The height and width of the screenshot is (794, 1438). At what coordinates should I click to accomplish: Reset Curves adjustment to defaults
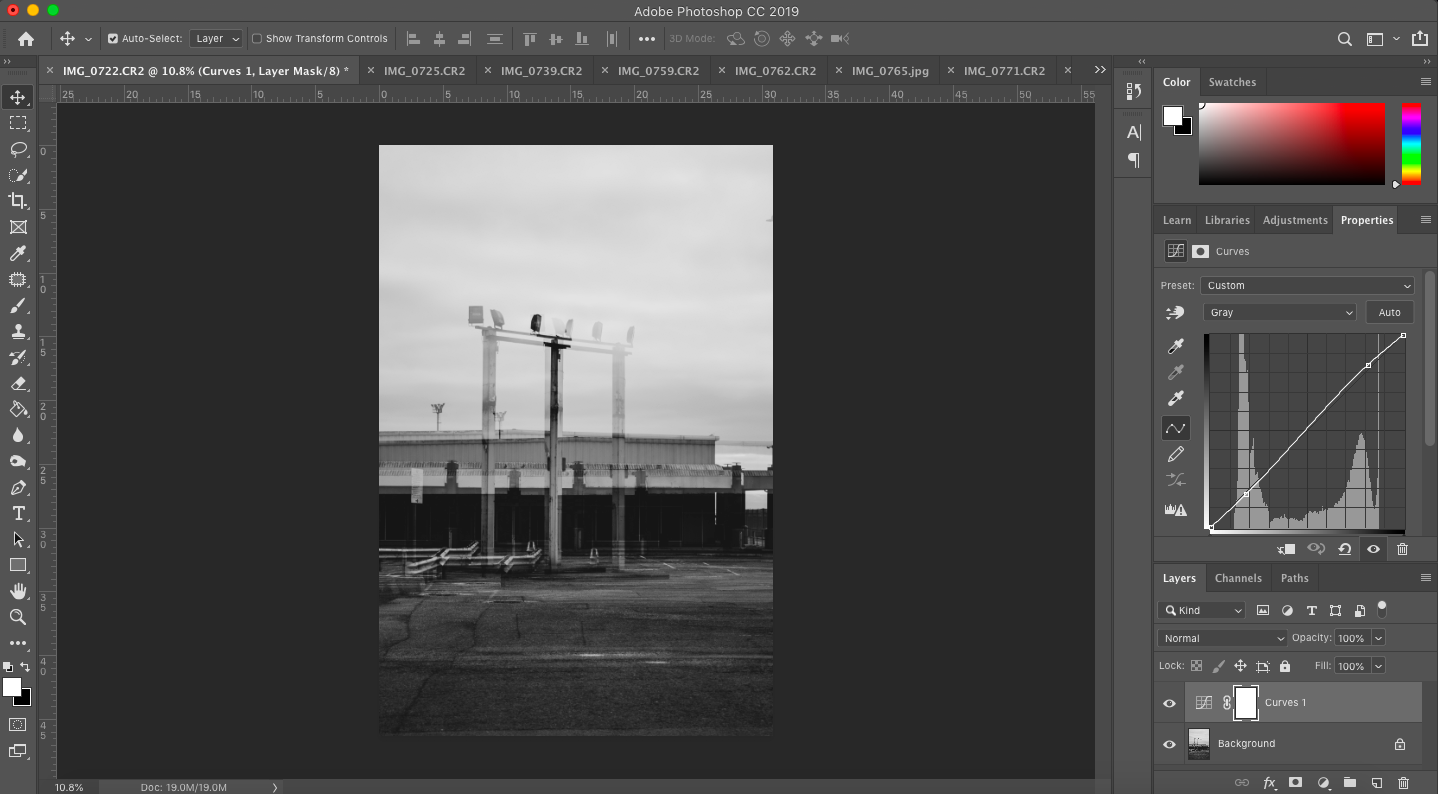1345,549
